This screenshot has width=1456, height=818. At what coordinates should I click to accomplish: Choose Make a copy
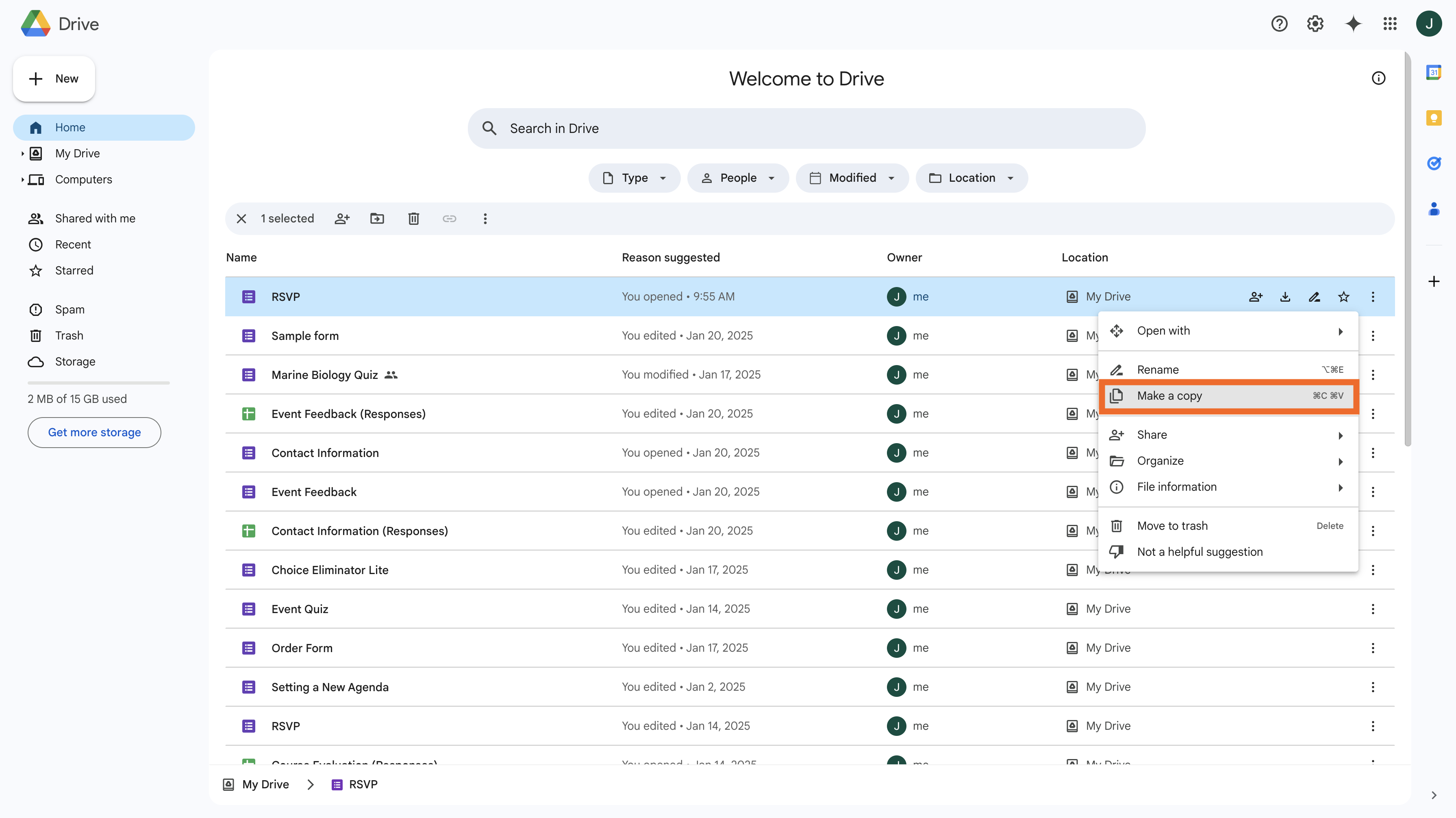1228,396
